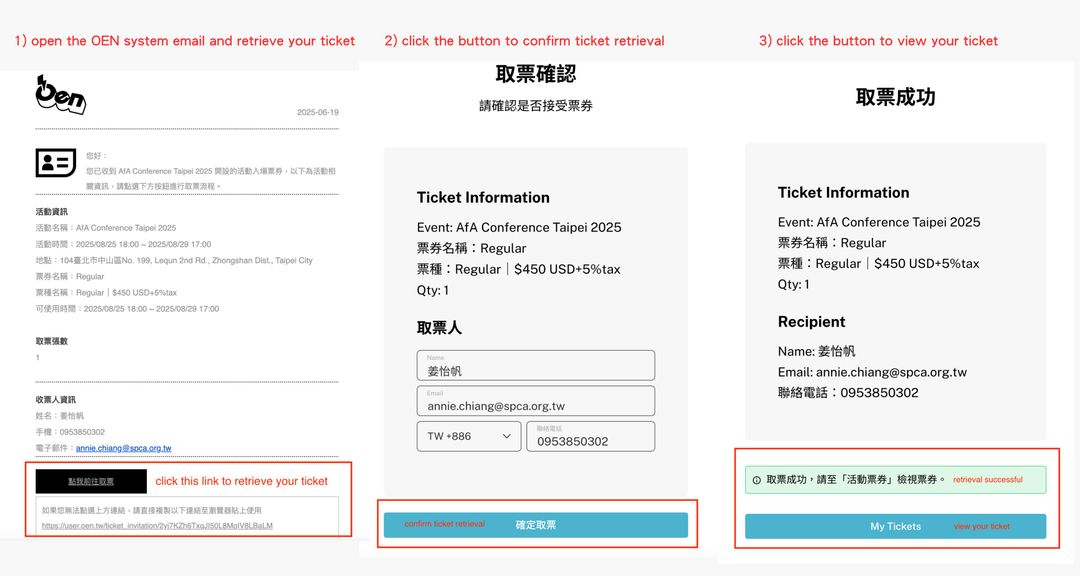Click the info icon in the success banner

[x=755, y=480]
